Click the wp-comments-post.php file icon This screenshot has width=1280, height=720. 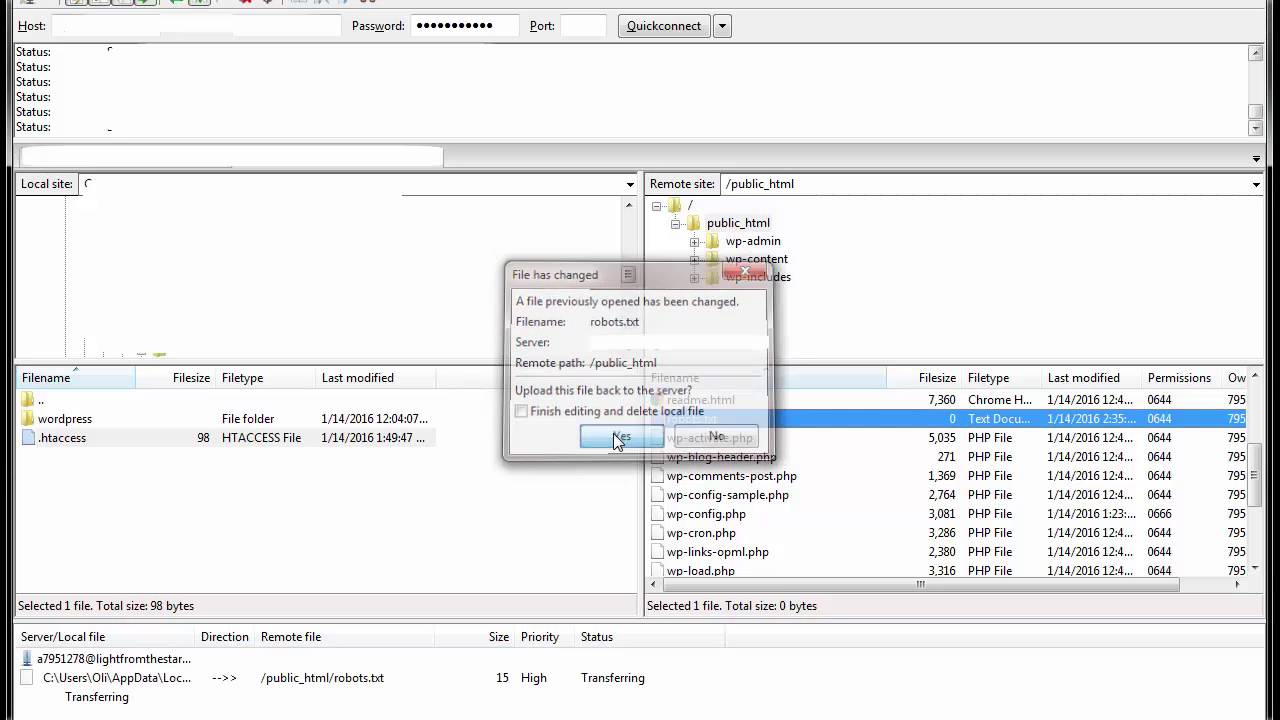click(x=657, y=476)
